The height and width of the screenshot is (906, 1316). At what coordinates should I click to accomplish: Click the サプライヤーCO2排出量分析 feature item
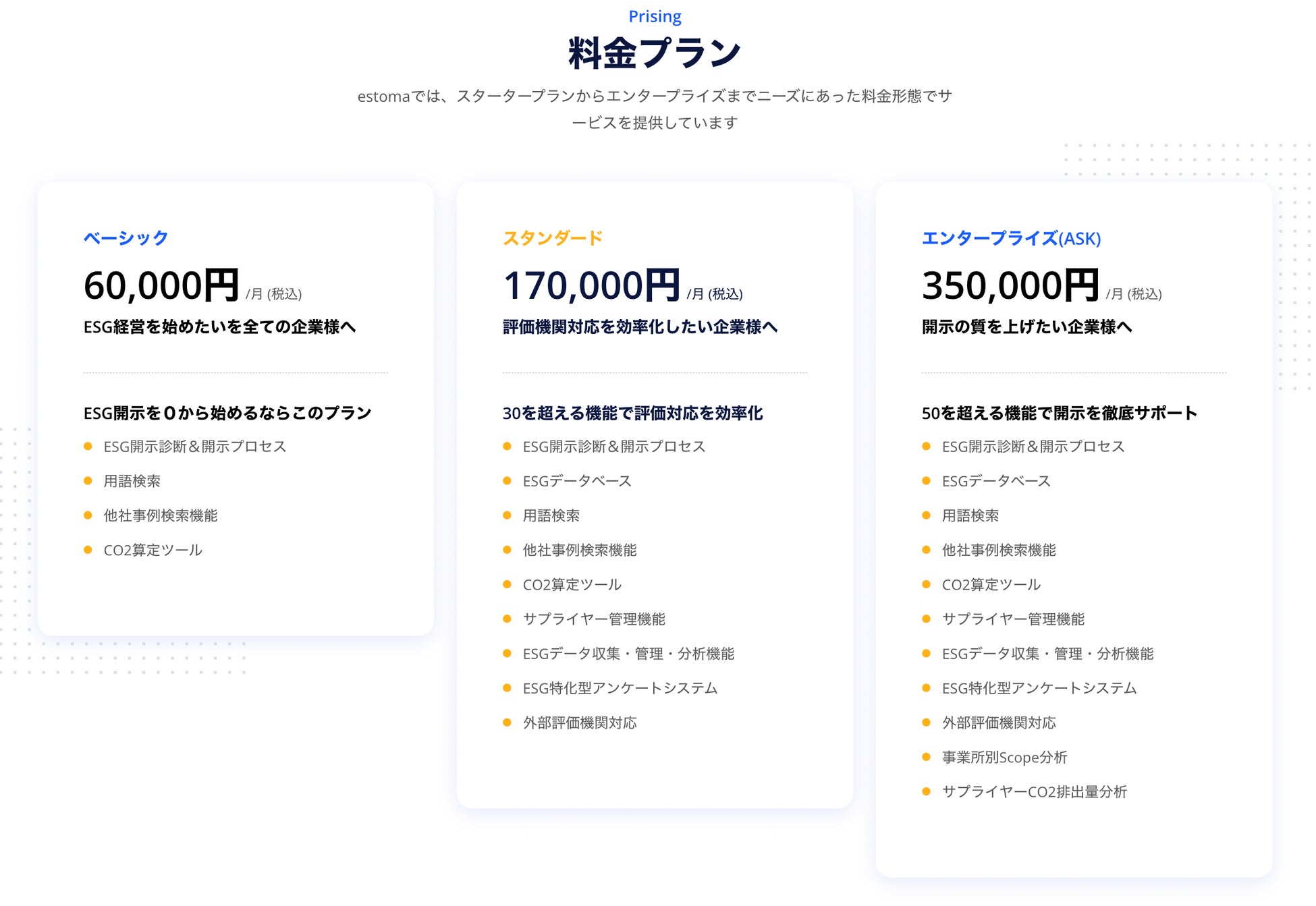pyautogui.click(x=1034, y=791)
